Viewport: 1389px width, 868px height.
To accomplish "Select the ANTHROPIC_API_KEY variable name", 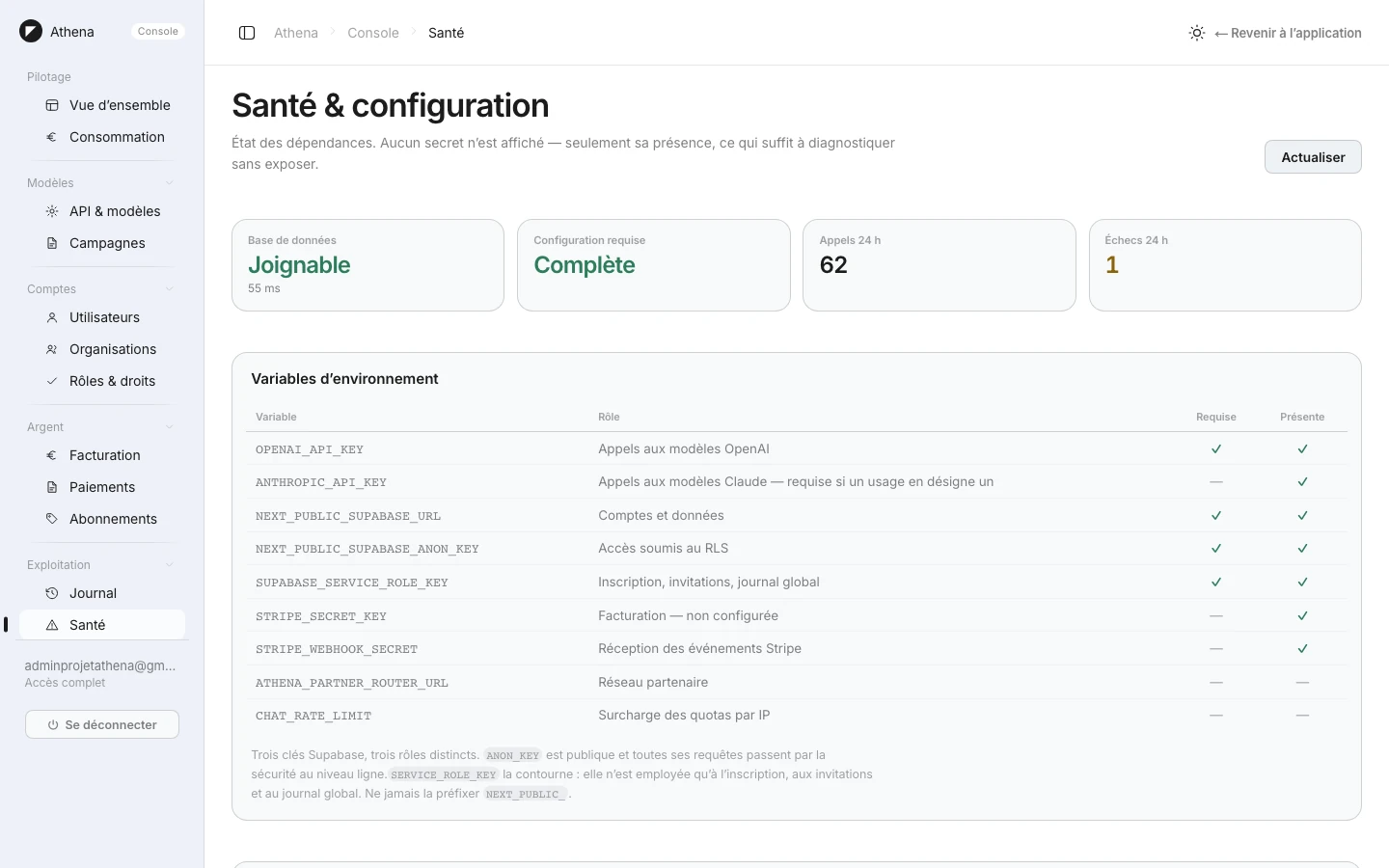I will 321,482.
